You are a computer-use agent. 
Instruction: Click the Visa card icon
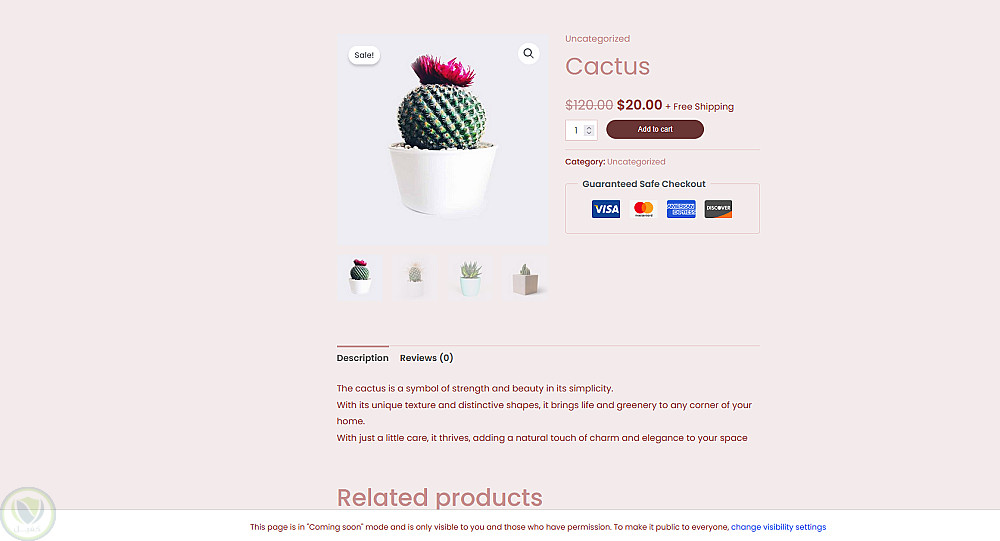click(x=606, y=209)
